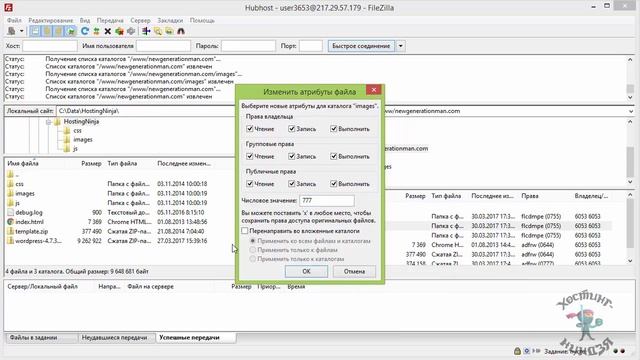
Task: Toggle remote directory tree icon
Action: tap(59, 31)
